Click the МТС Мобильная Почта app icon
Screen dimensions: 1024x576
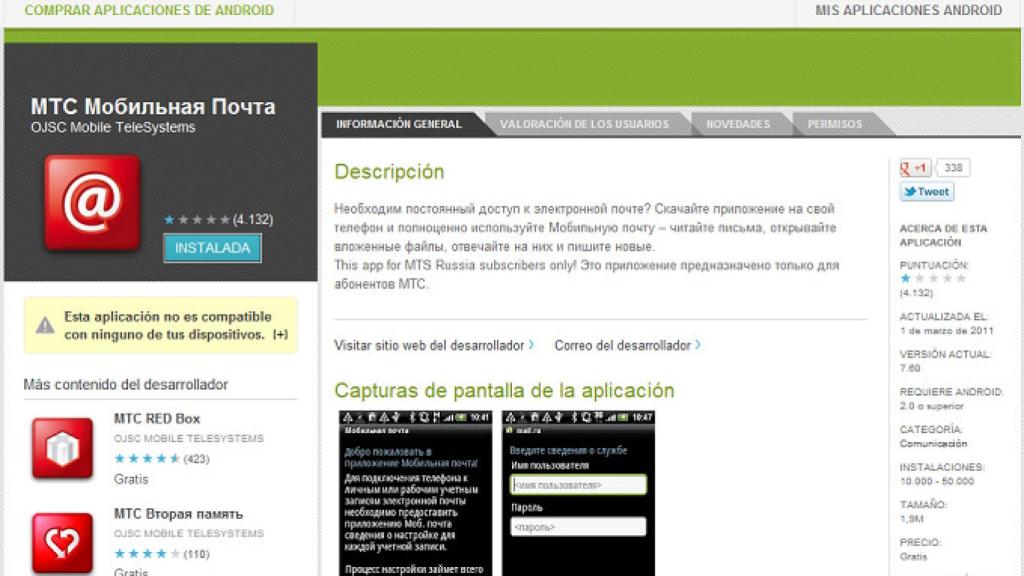[x=92, y=202]
